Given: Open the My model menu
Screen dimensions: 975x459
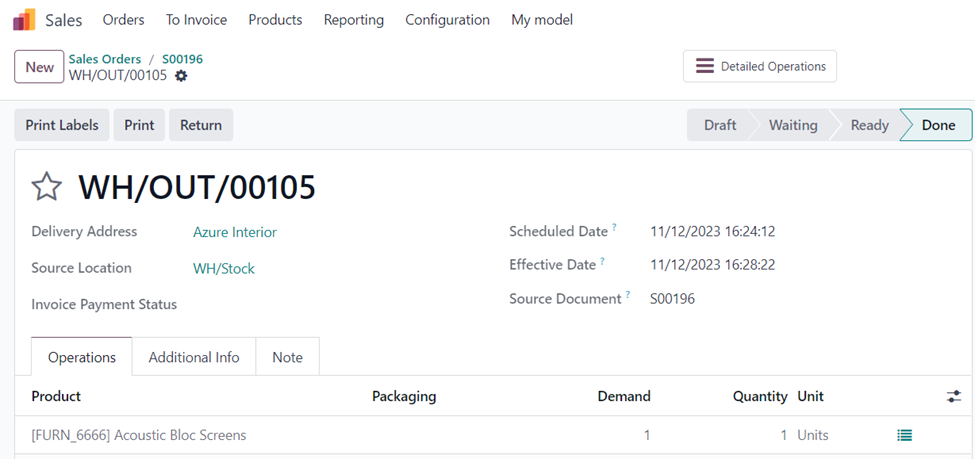Looking at the screenshot, I should pos(541,20).
